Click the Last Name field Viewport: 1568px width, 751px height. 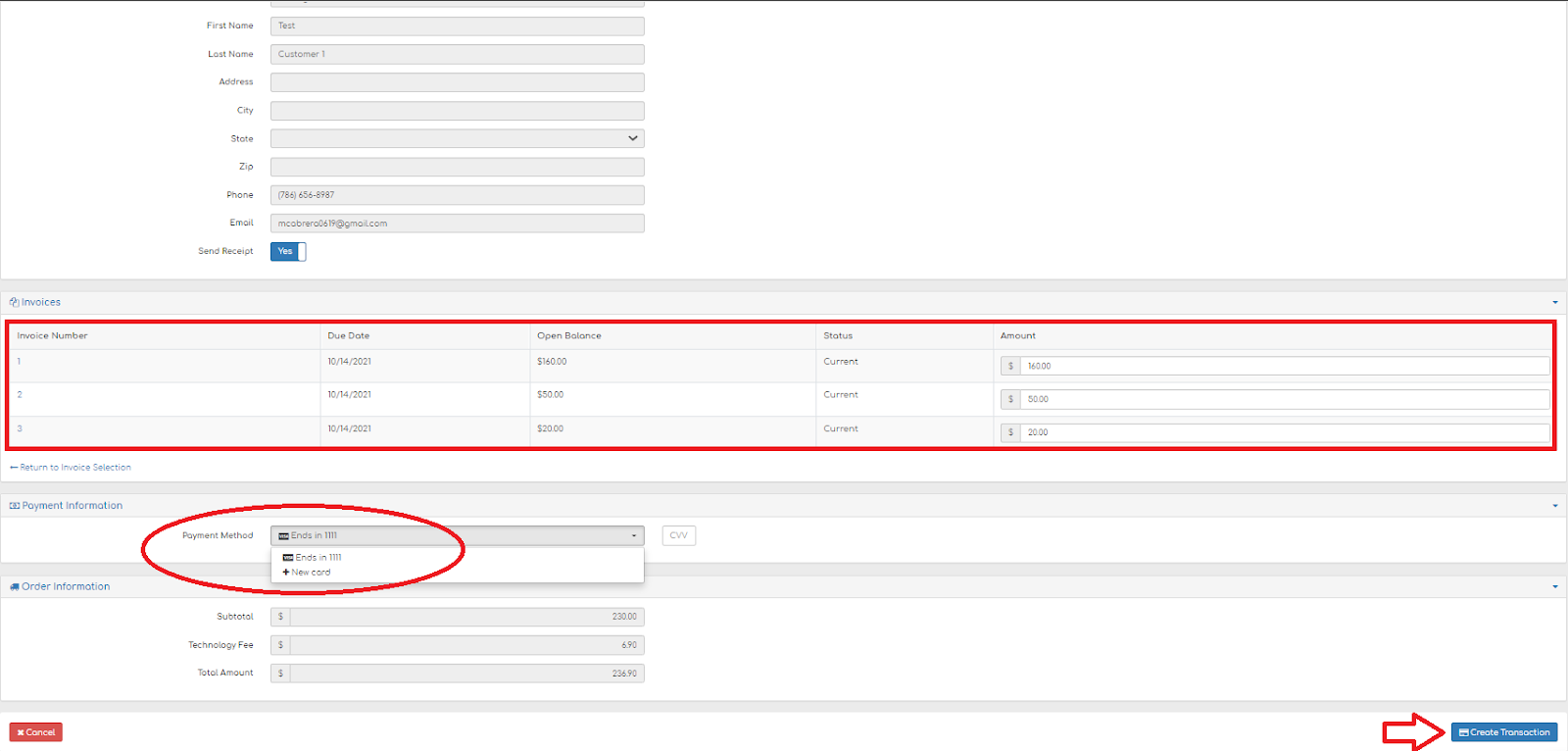pyautogui.click(x=457, y=54)
